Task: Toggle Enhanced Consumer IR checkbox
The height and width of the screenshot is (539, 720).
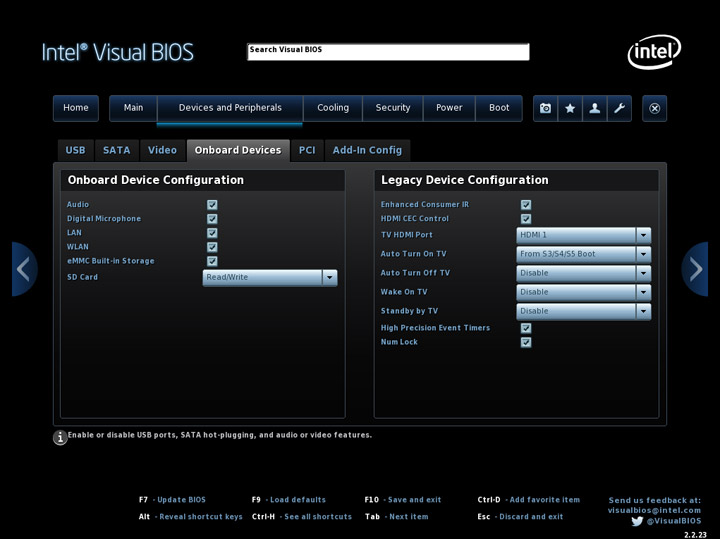Action: click(x=526, y=205)
